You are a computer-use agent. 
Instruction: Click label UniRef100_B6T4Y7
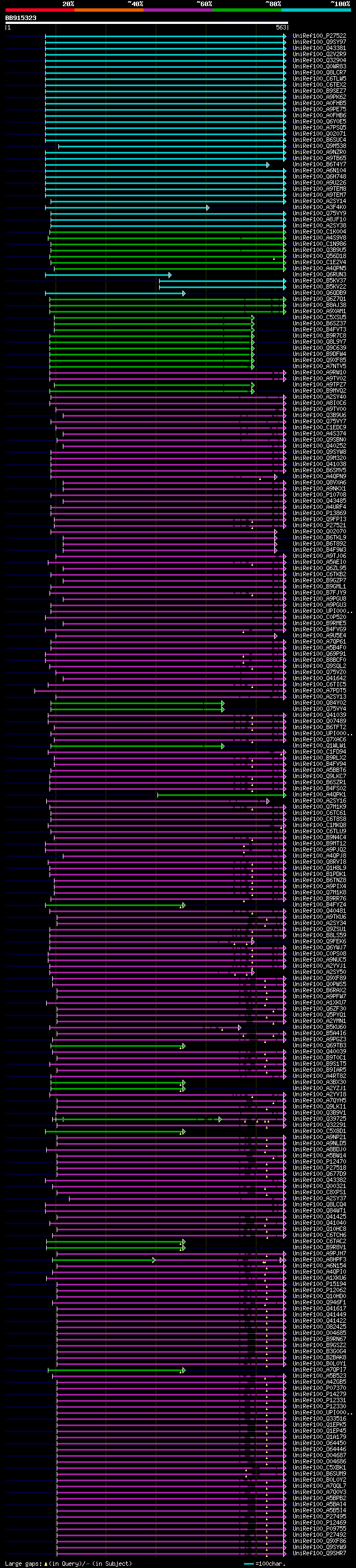[x=319, y=164]
